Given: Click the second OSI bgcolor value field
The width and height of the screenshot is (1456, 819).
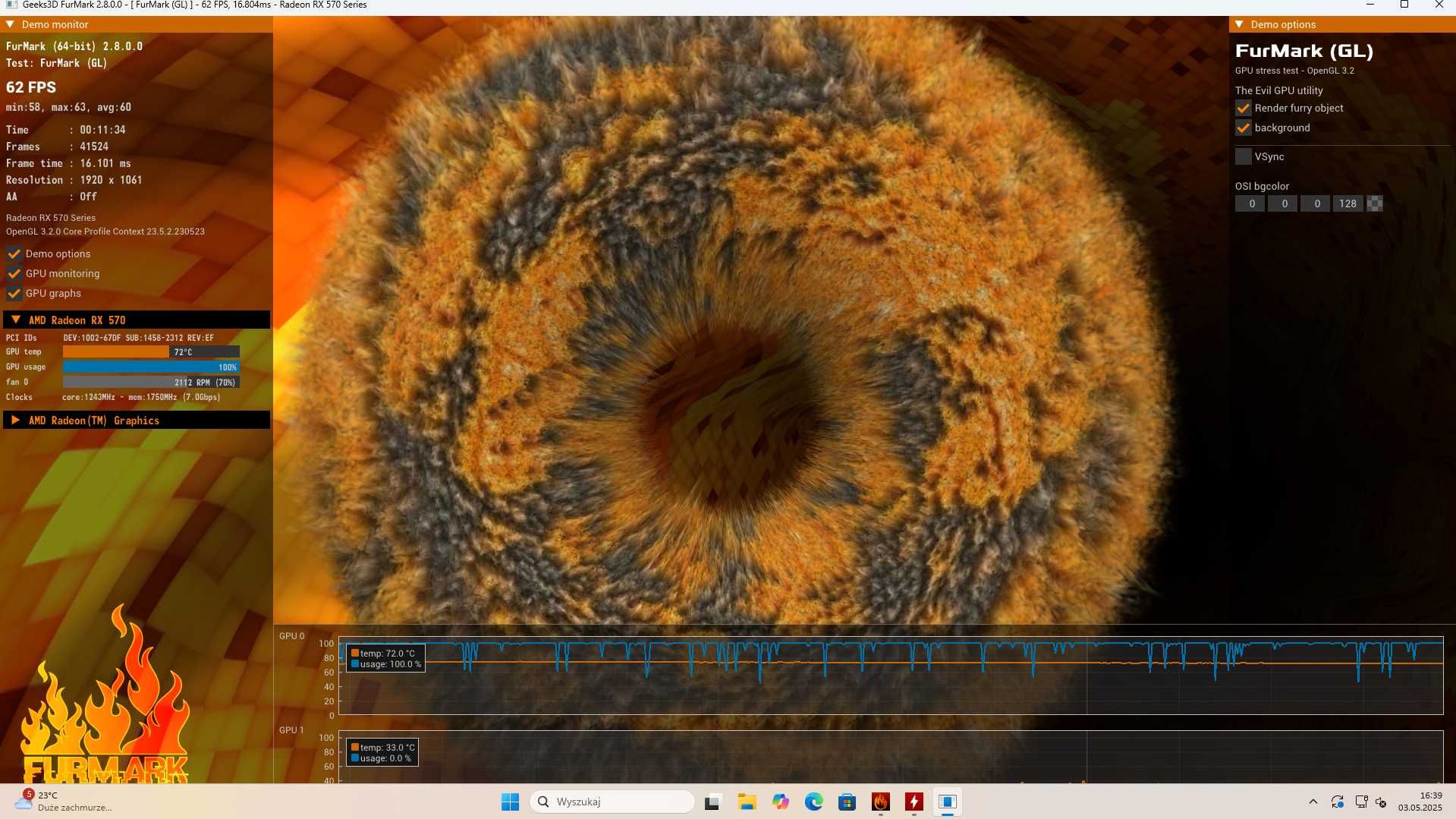Looking at the screenshot, I should 1282,203.
